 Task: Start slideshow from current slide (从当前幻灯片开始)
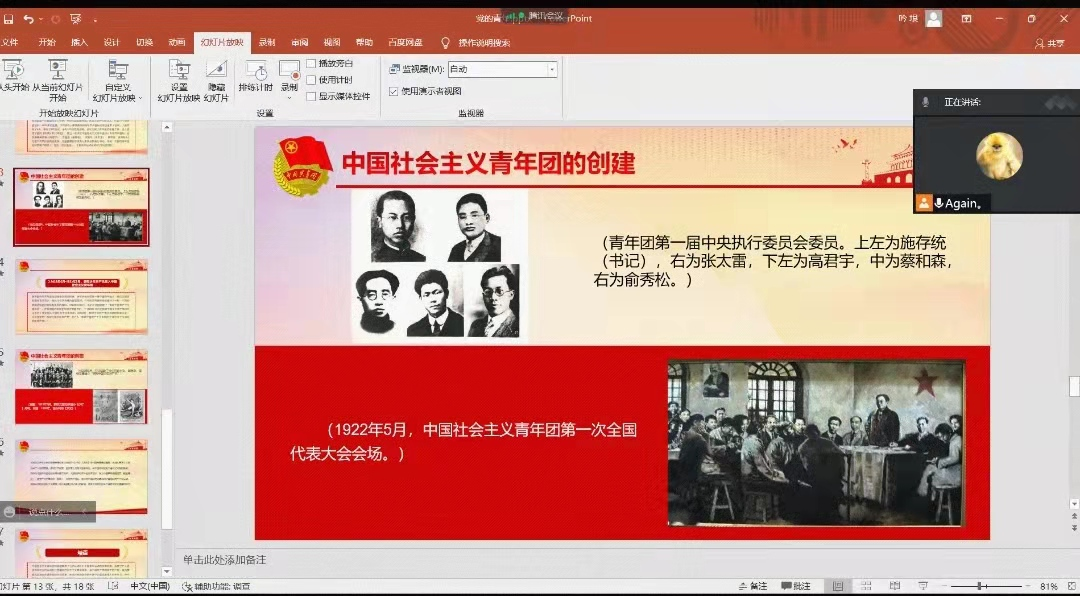click(x=58, y=81)
